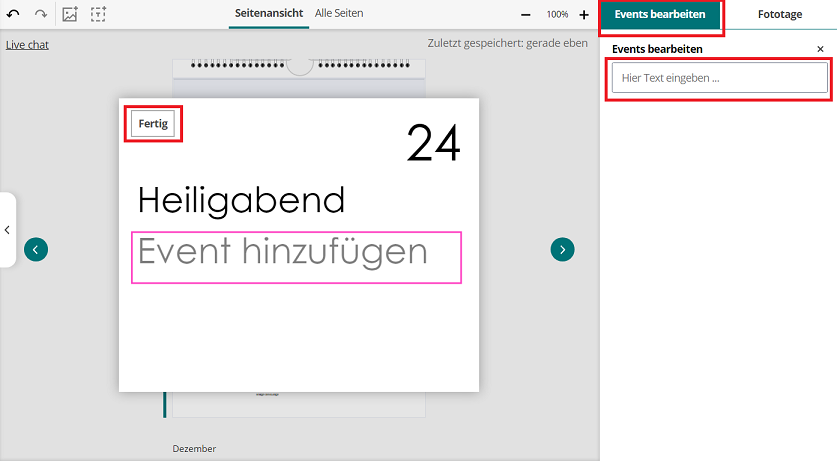The width and height of the screenshot is (837, 461).
Task: Open the Live chat link
Action: tap(27, 45)
